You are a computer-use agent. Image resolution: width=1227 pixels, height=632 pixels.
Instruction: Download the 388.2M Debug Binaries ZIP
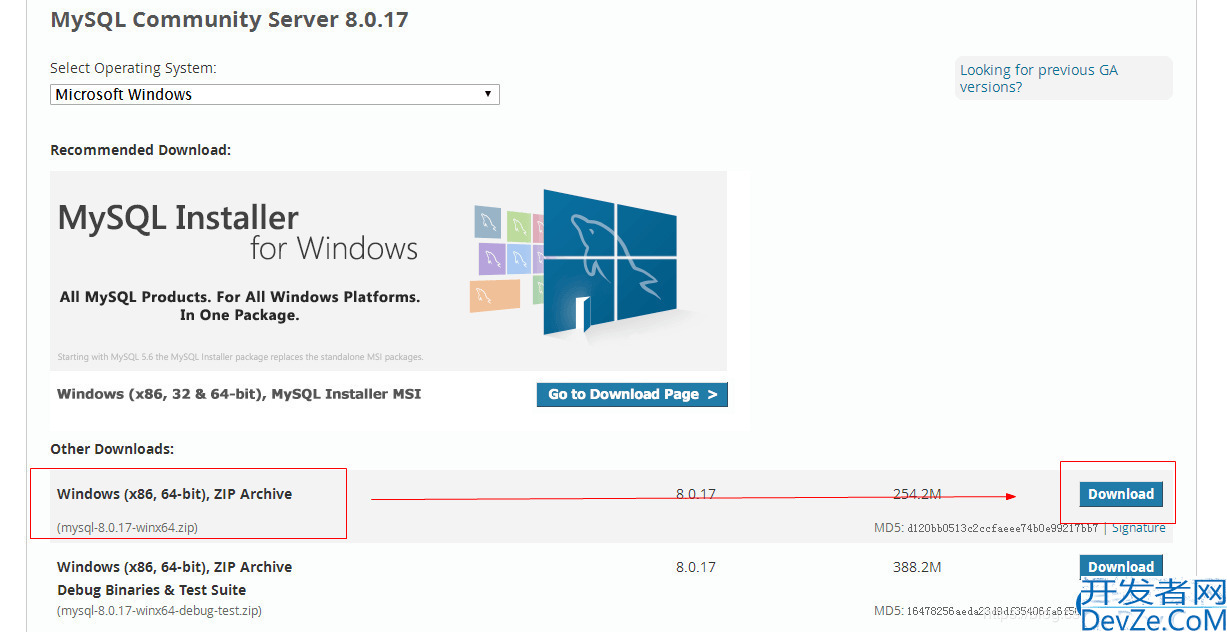click(x=1120, y=566)
